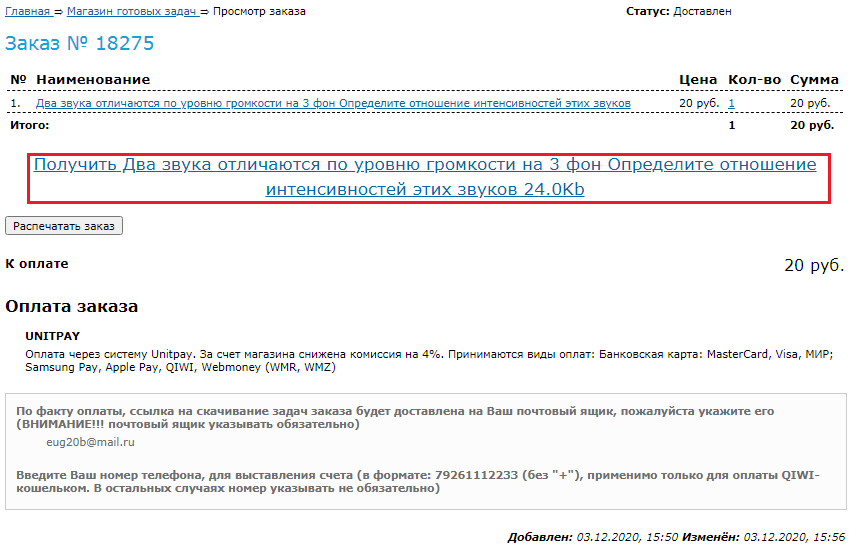Click the ВНИМАНИЕ mailbox instruction text
857x555 pixels.
(395, 418)
